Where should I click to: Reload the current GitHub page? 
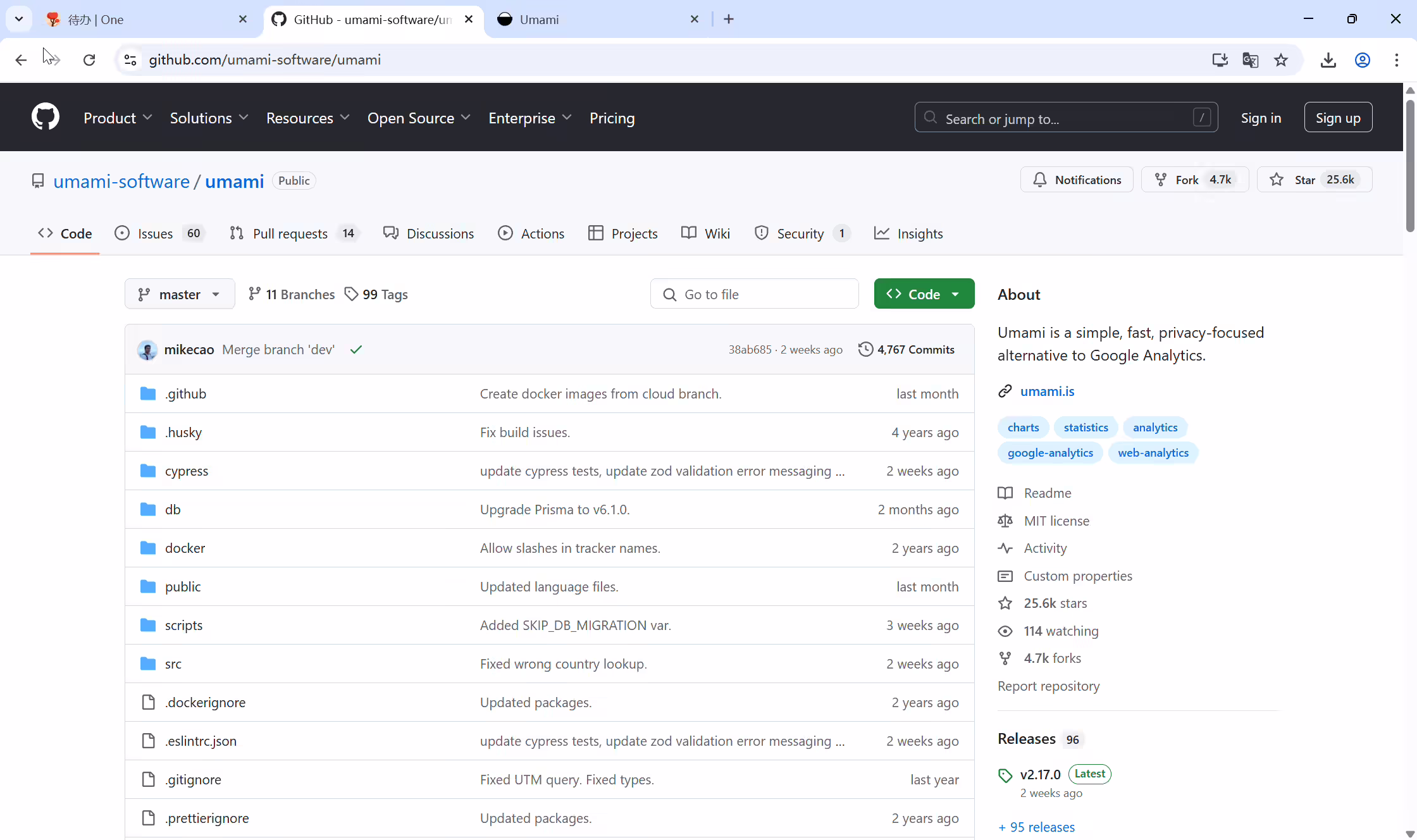pyautogui.click(x=89, y=59)
